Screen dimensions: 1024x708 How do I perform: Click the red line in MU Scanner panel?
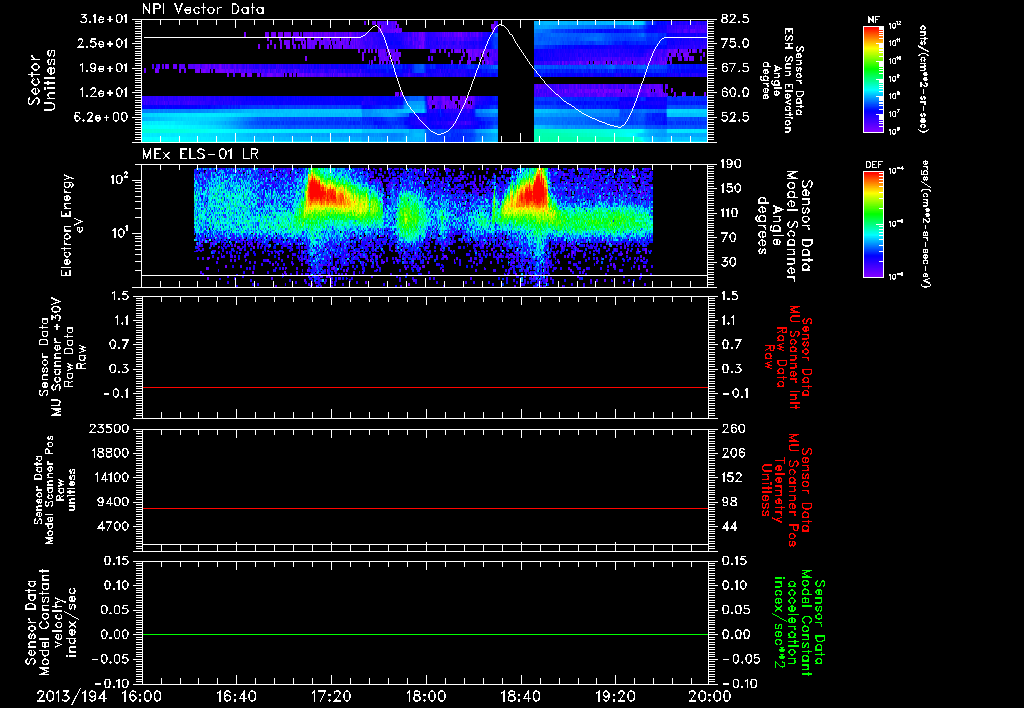coord(425,387)
